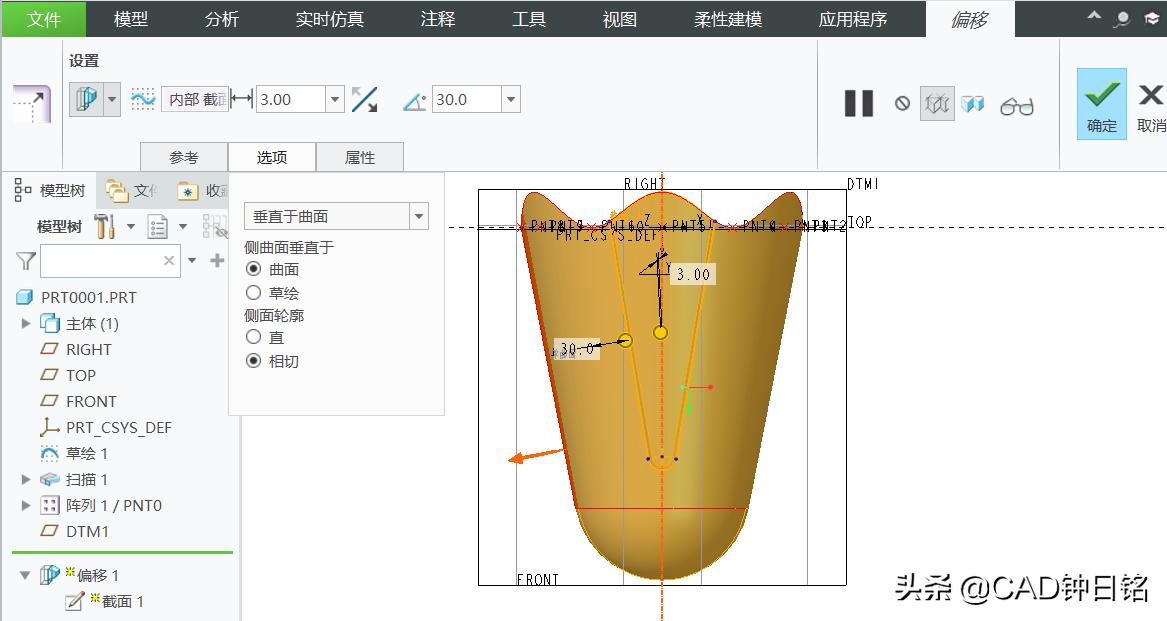Expand the 扫描 1 tree node
The height and width of the screenshot is (621, 1167).
point(26,480)
